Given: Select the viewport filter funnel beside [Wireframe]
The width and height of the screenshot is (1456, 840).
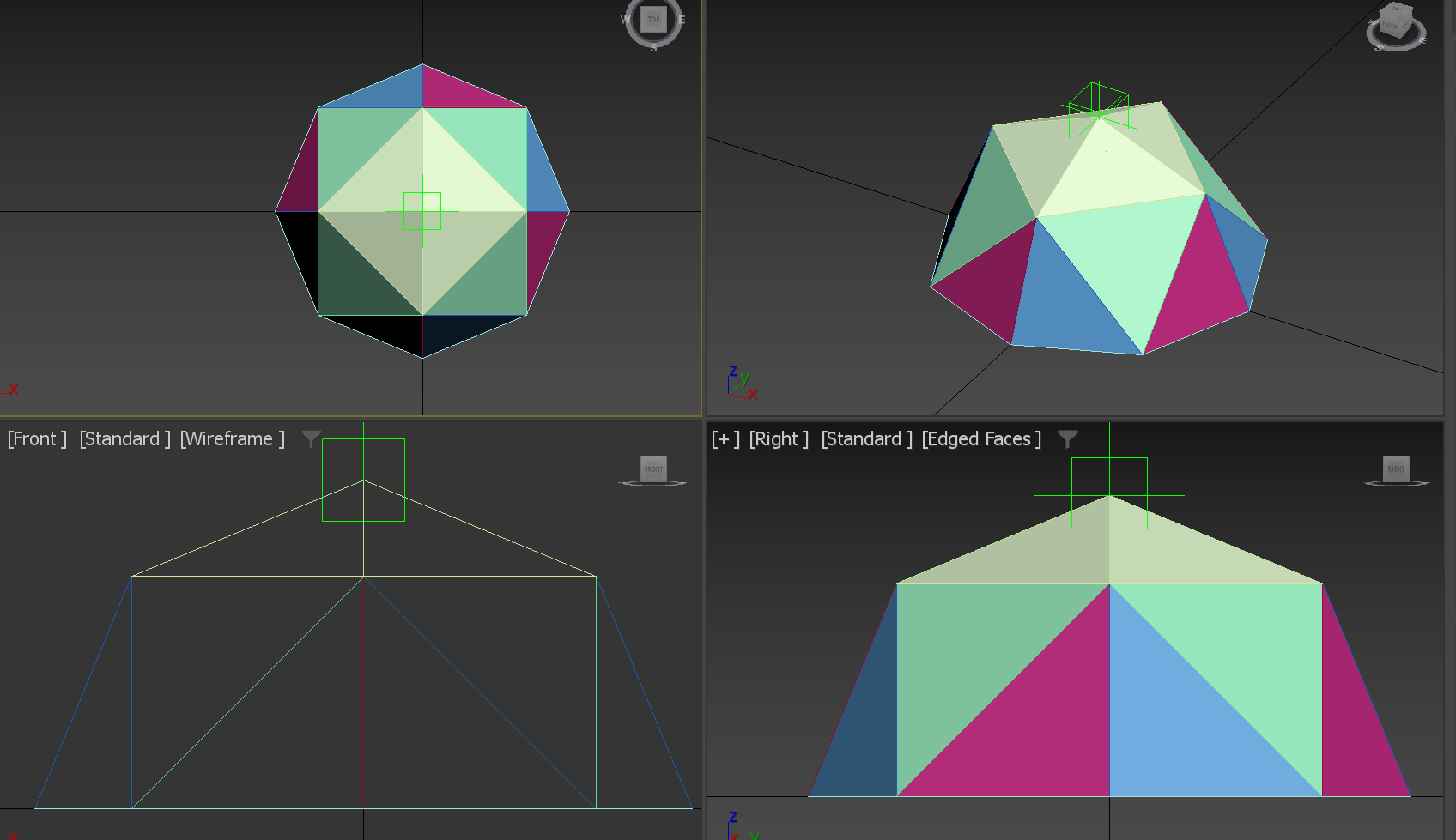Looking at the screenshot, I should point(310,439).
